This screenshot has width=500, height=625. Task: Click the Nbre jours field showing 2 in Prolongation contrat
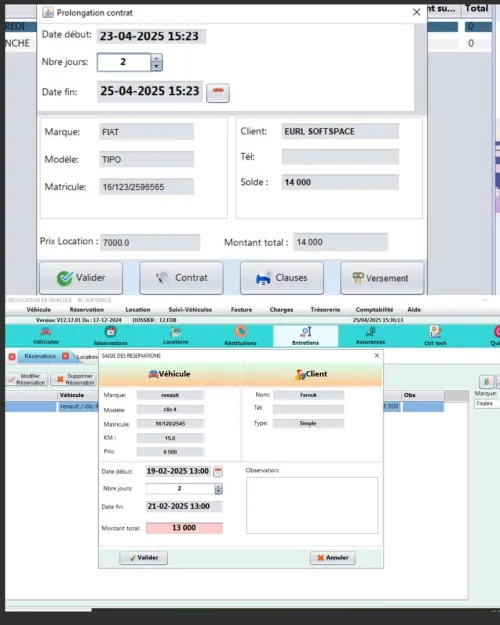point(124,62)
